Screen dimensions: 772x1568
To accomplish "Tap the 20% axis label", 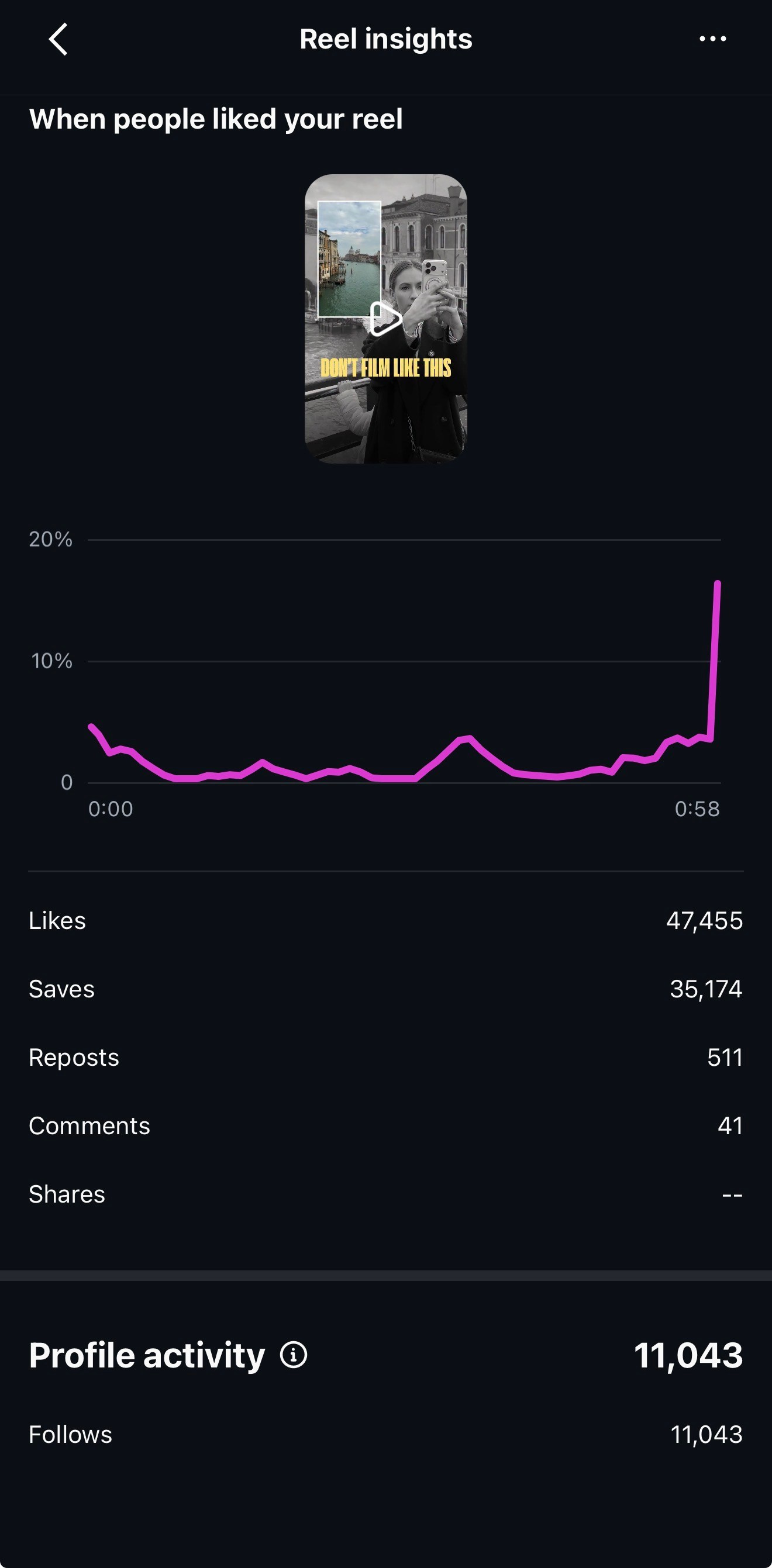I will click(50, 539).
